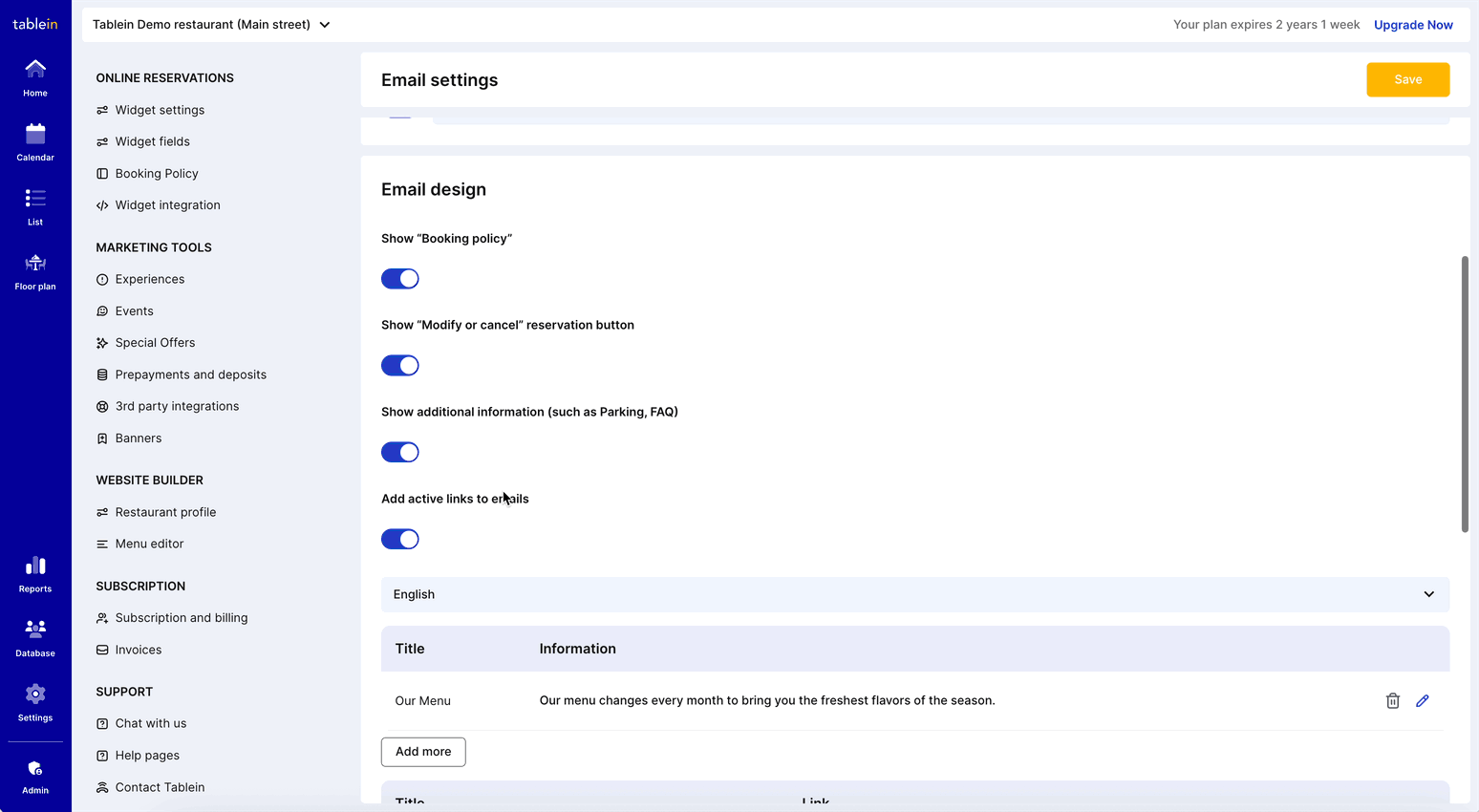Switch off Show additional information toggle
Image resolution: width=1479 pixels, height=812 pixels.
coord(400,453)
